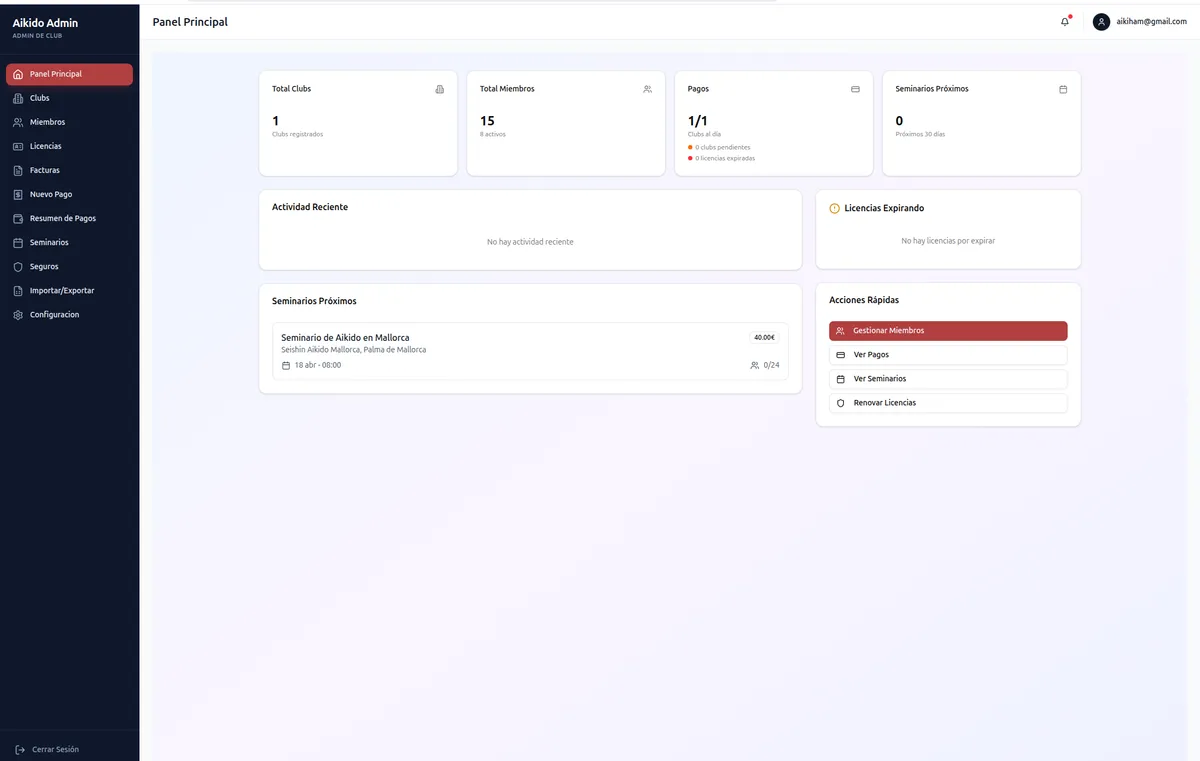Navigate to Seminarios in sidebar
The image size is (1200, 761).
(x=49, y=242)
